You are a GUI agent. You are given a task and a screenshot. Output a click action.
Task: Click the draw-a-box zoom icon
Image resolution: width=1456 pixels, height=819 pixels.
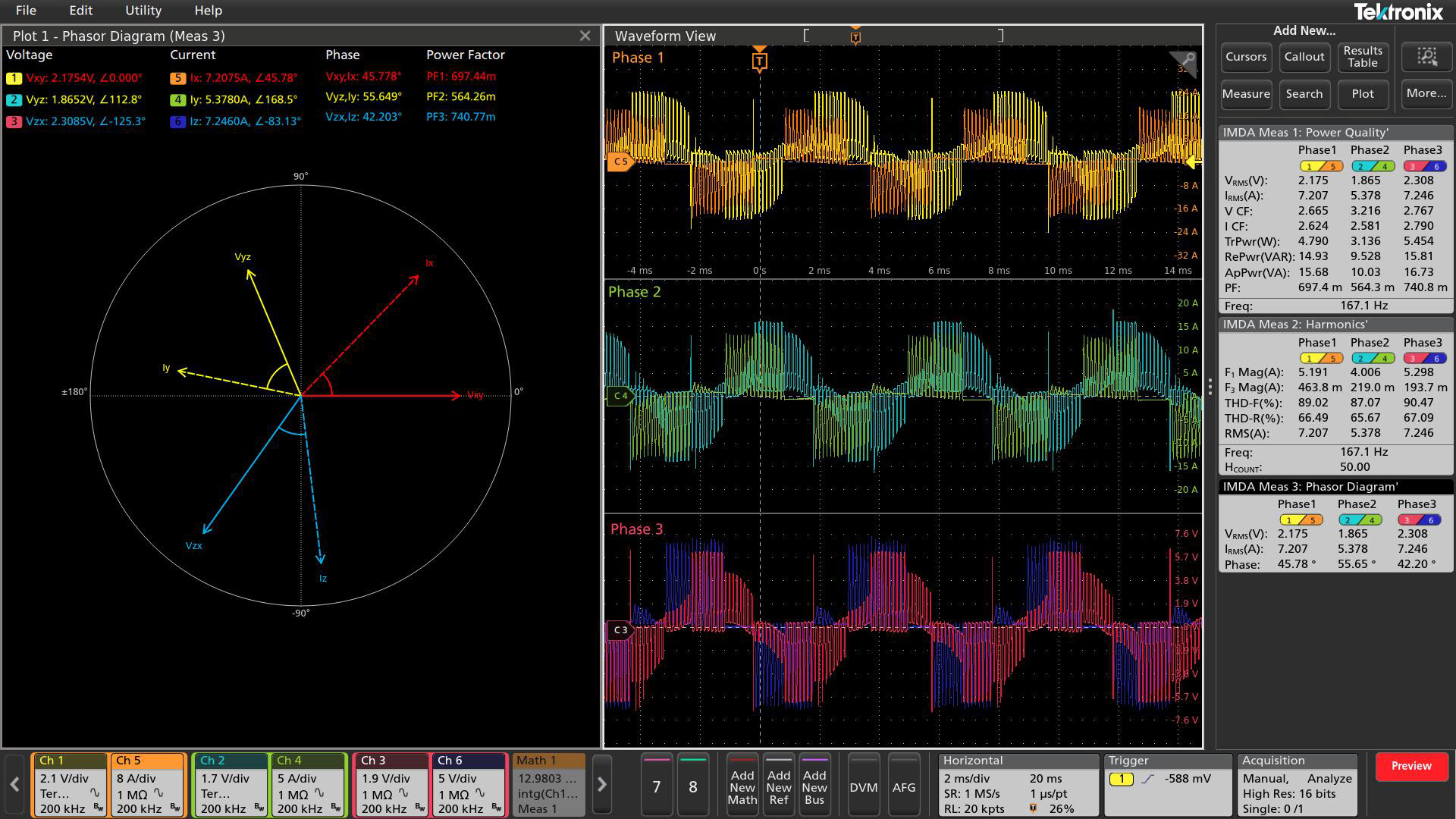(1426, 57)
